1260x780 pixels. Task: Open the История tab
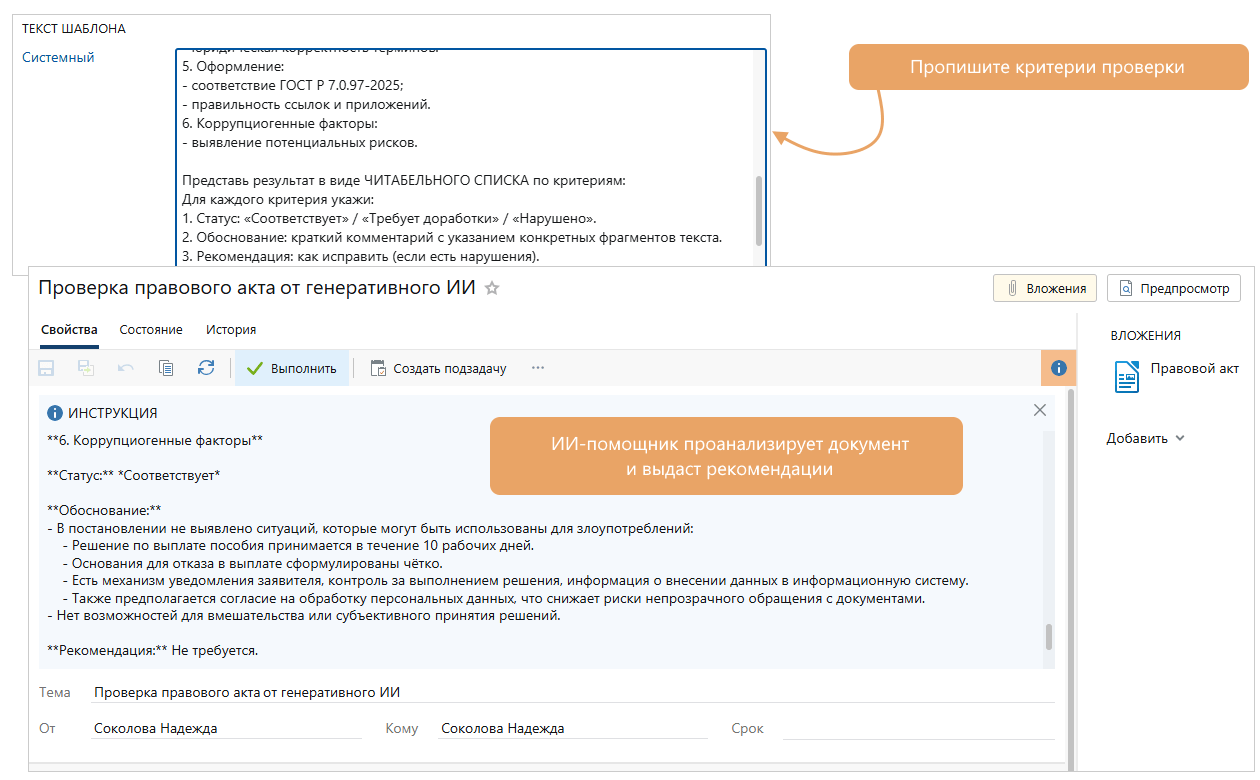tap(231, 329)
